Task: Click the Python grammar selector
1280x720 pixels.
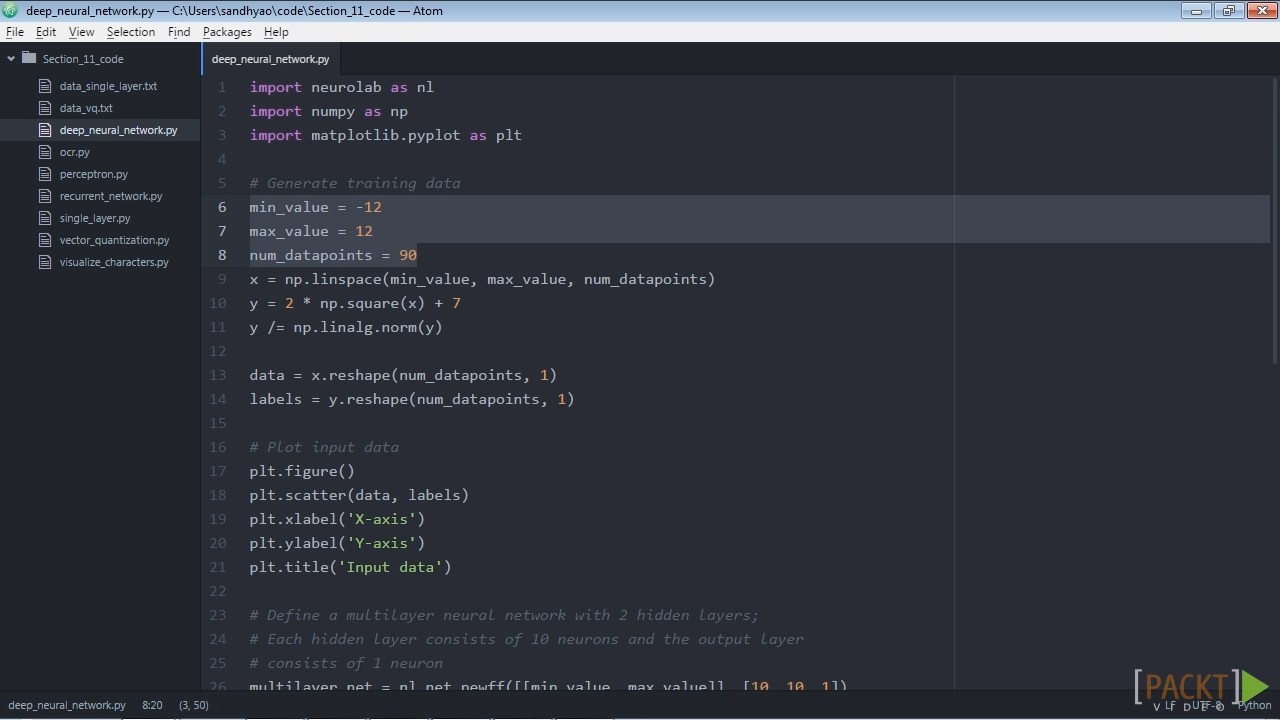Action: (x=1254, y=705)
